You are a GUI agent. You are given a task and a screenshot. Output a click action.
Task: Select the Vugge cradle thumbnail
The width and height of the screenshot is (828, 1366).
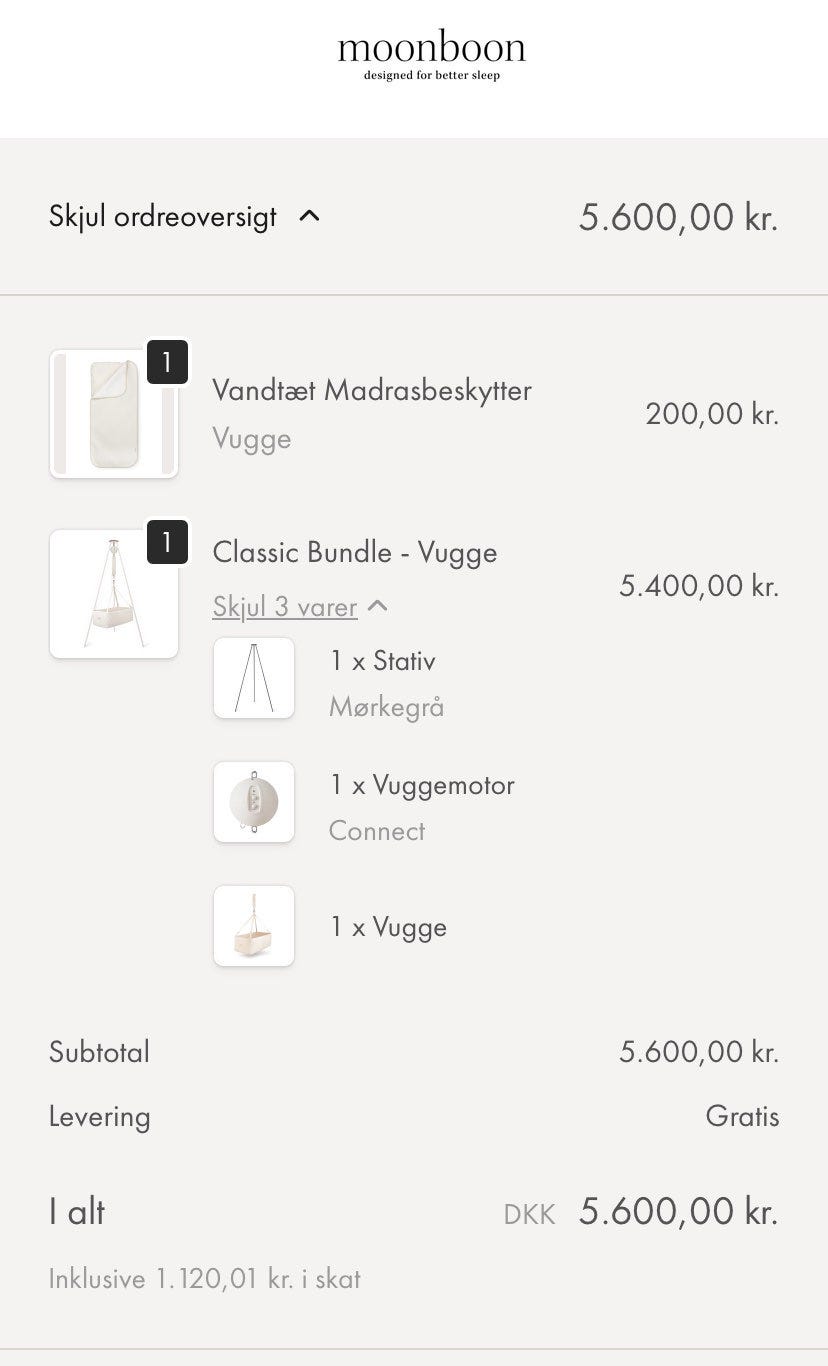coord(254,926)
